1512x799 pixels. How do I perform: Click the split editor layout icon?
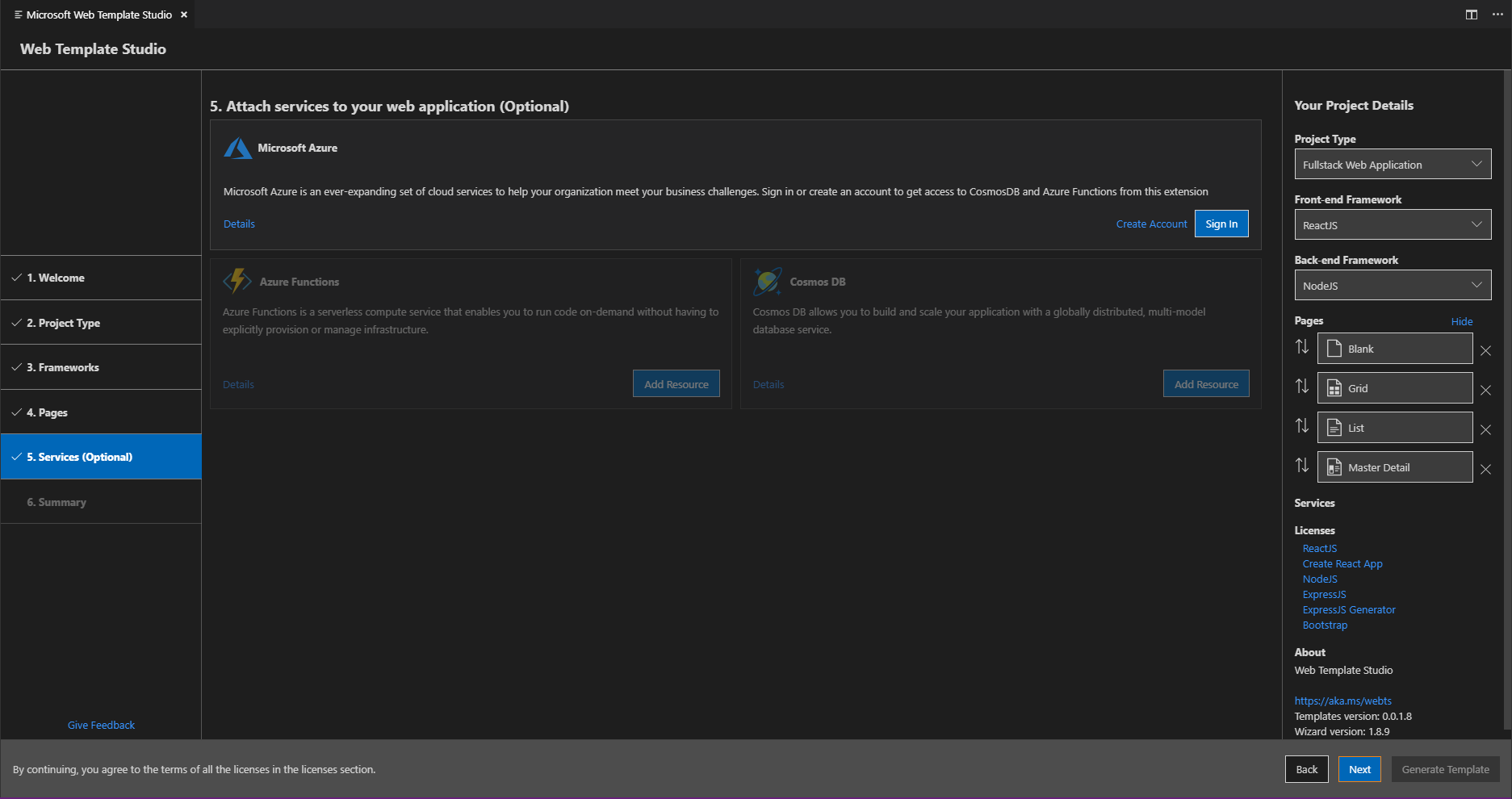coord(1472,15)
